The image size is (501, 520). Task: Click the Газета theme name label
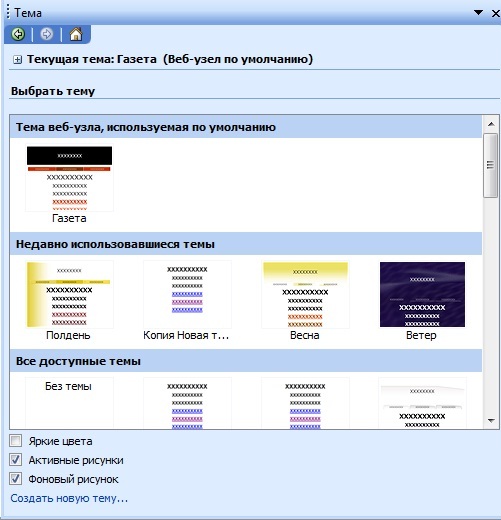pyautogui.click(x=69, y=218)
